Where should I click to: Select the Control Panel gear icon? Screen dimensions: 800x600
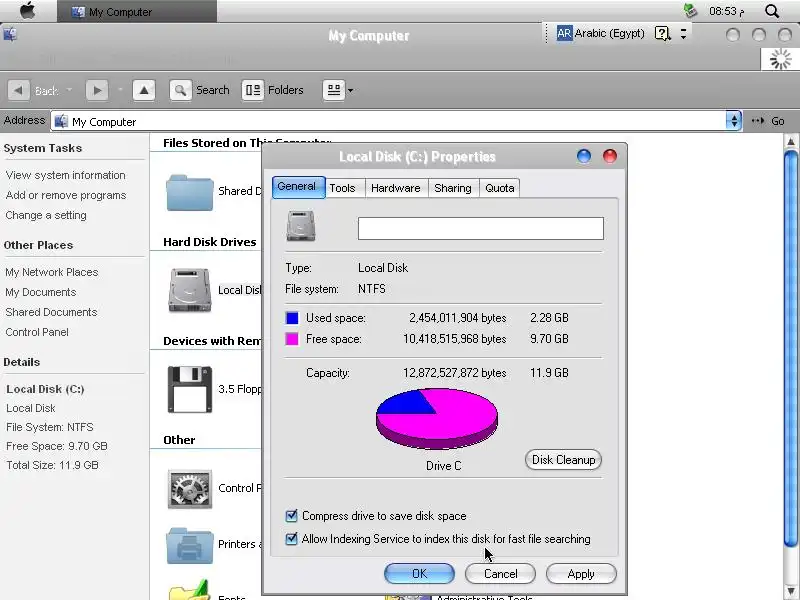(190, 489)
